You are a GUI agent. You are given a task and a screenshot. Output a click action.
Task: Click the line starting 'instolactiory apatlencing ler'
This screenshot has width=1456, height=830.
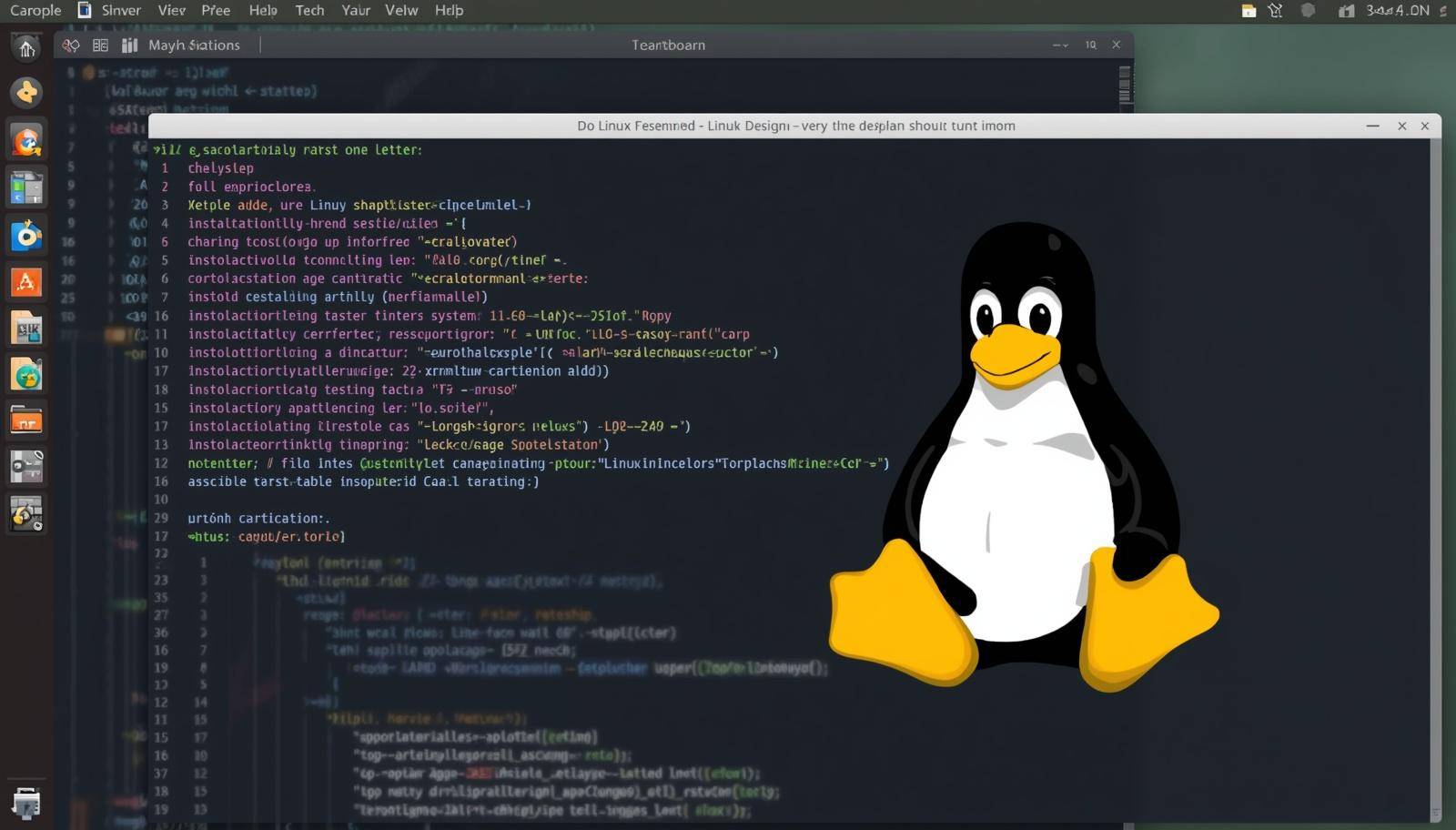[x=340, y=408]
